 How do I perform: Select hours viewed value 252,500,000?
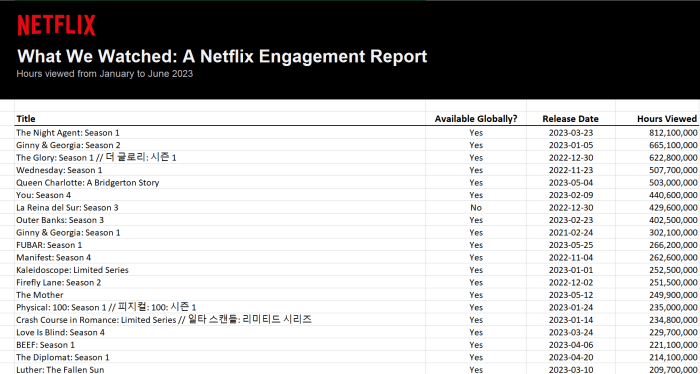point(673,270)
